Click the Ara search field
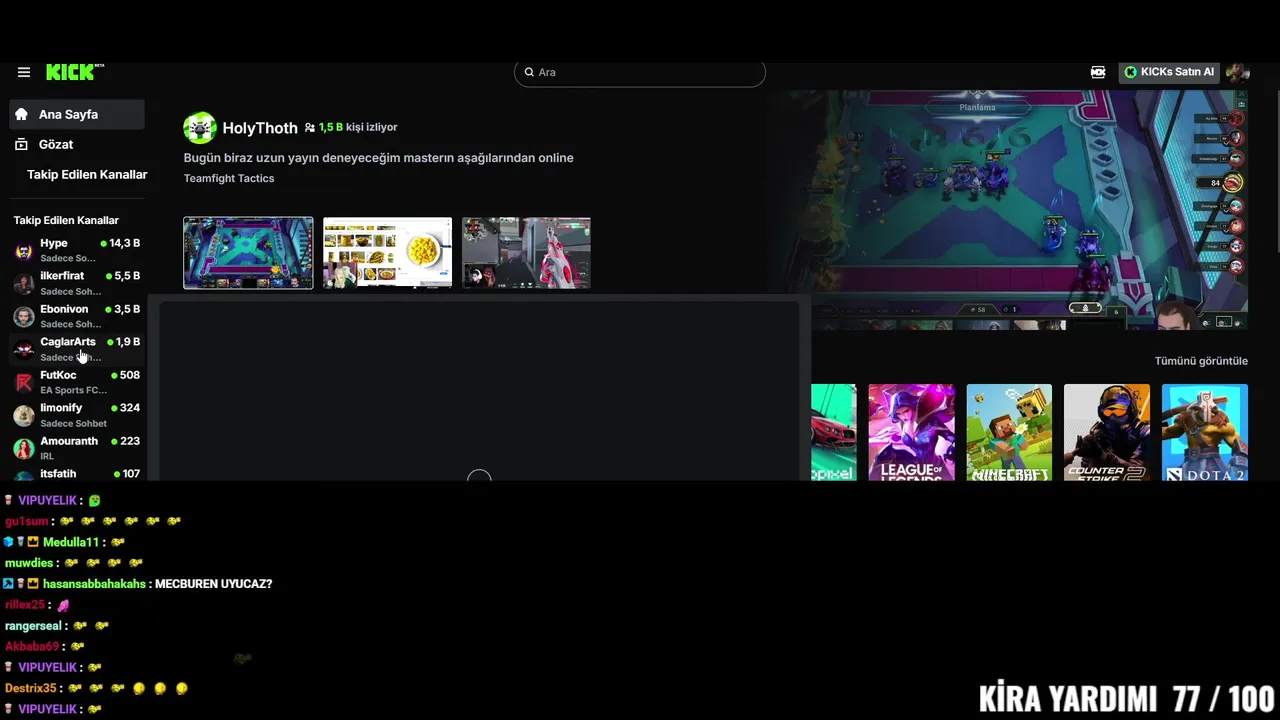 pos(640,72)
